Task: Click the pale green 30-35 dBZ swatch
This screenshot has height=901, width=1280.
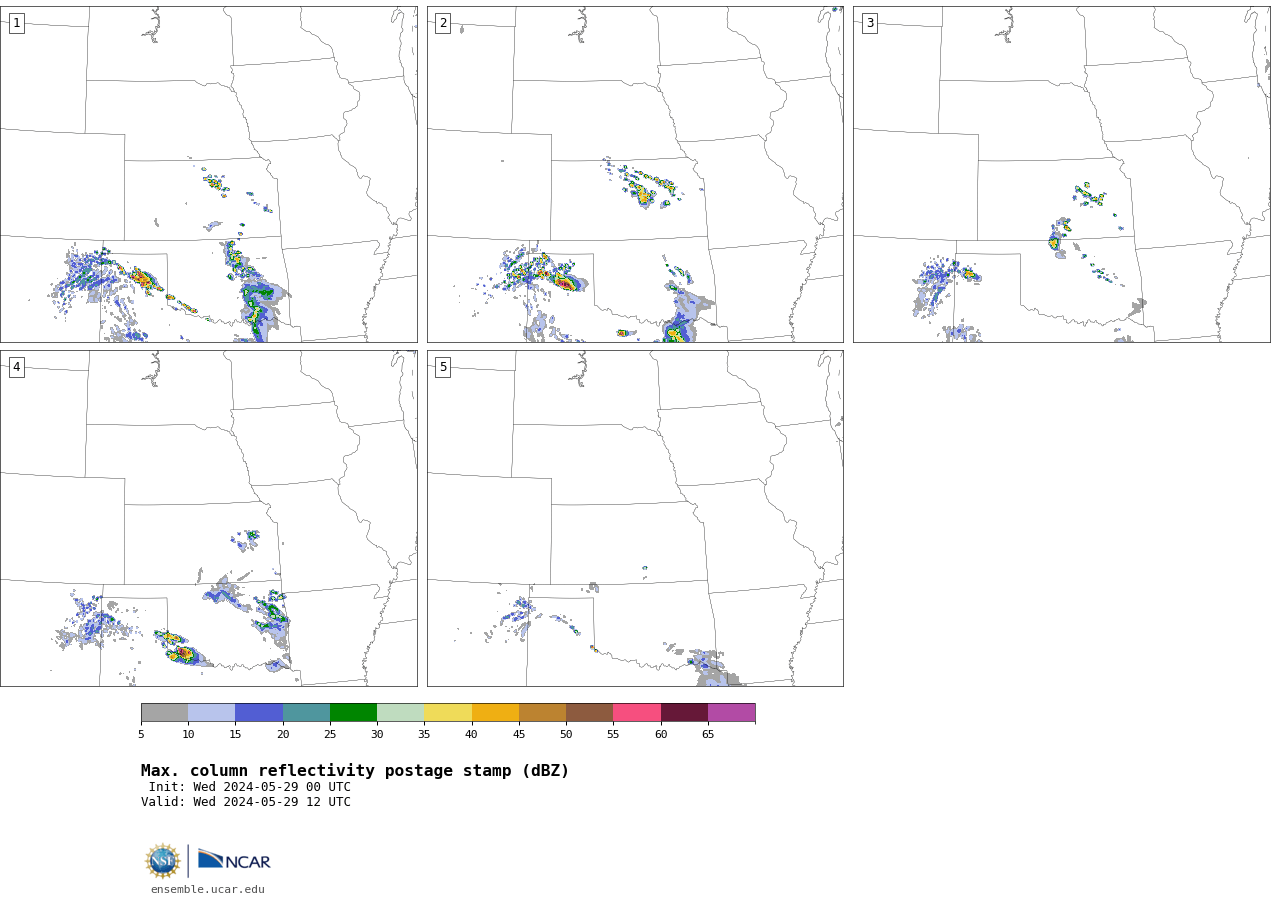Action: 400,712
